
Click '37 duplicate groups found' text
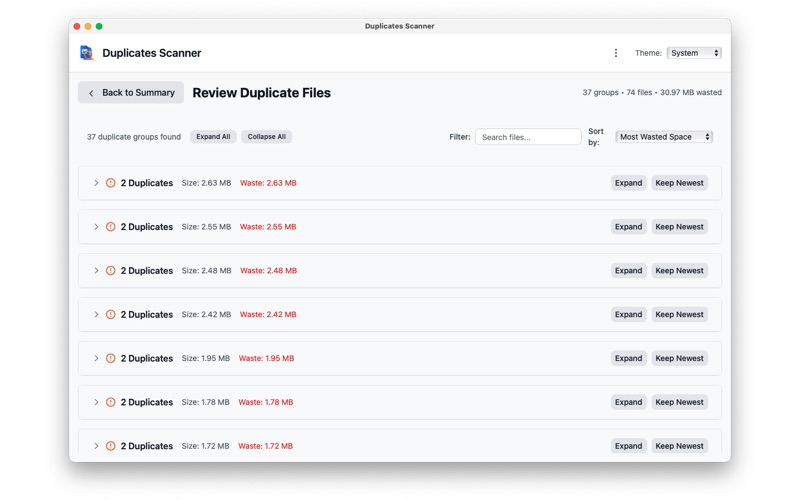click(134, 137)
